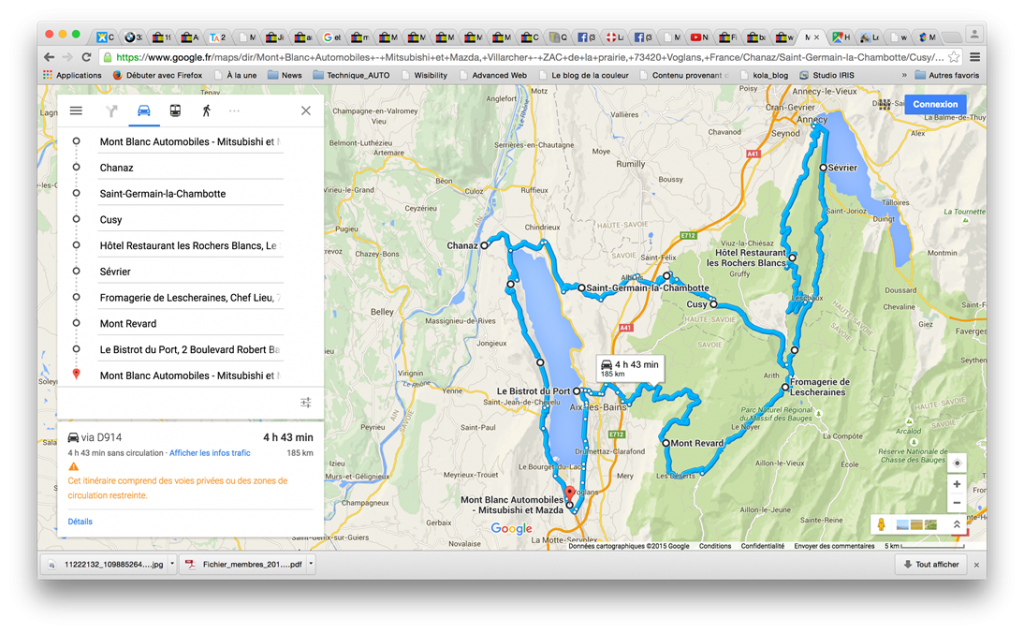Image resolution: width=1024 pixels, height=633 pixels.
Task: Show hidden bookmarks with the chevron
Action: [904, 75]
